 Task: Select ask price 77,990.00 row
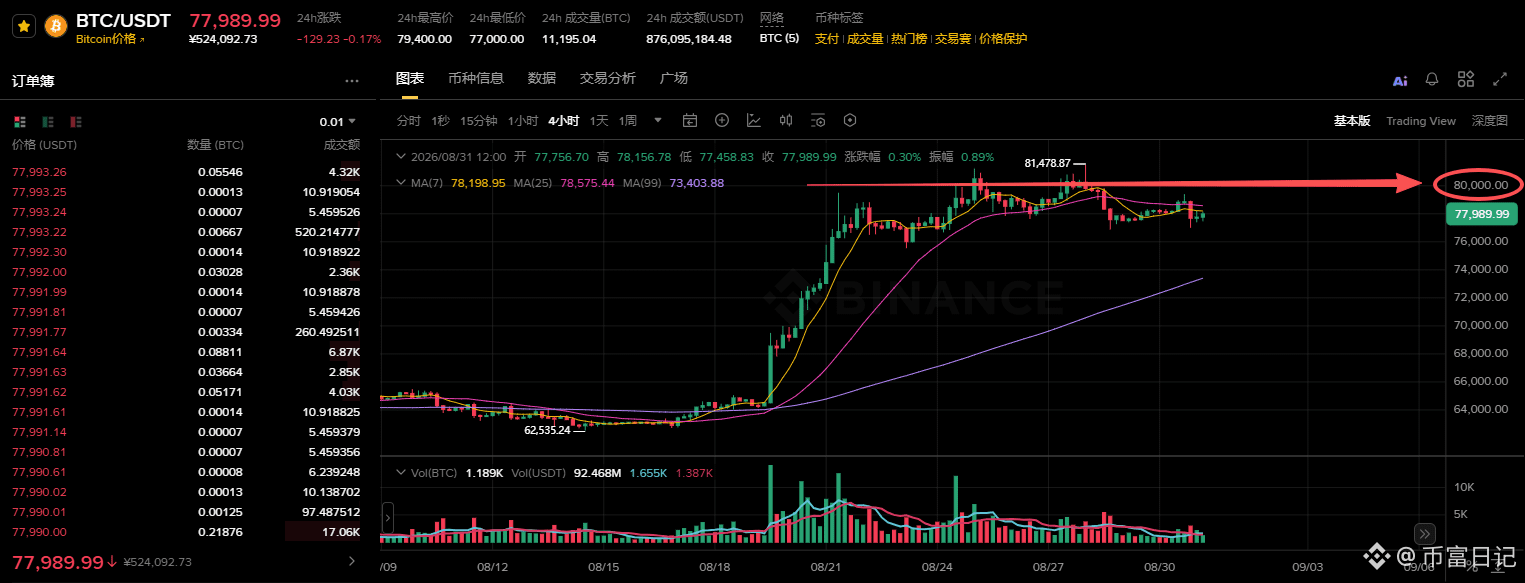click(x=186, y=532)
